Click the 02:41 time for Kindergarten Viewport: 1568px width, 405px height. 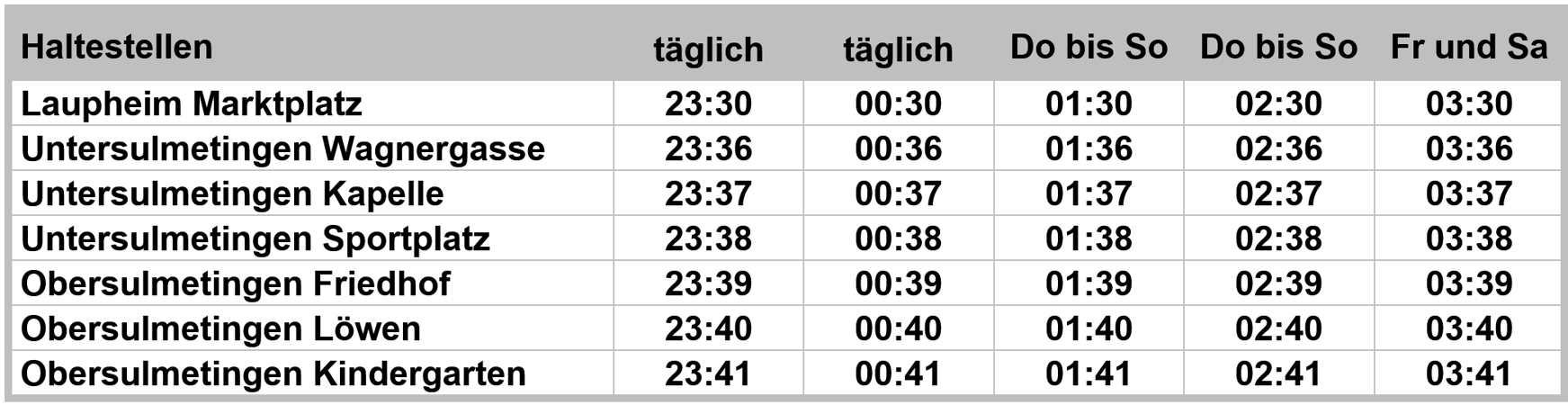click(x=1278, y=373)
